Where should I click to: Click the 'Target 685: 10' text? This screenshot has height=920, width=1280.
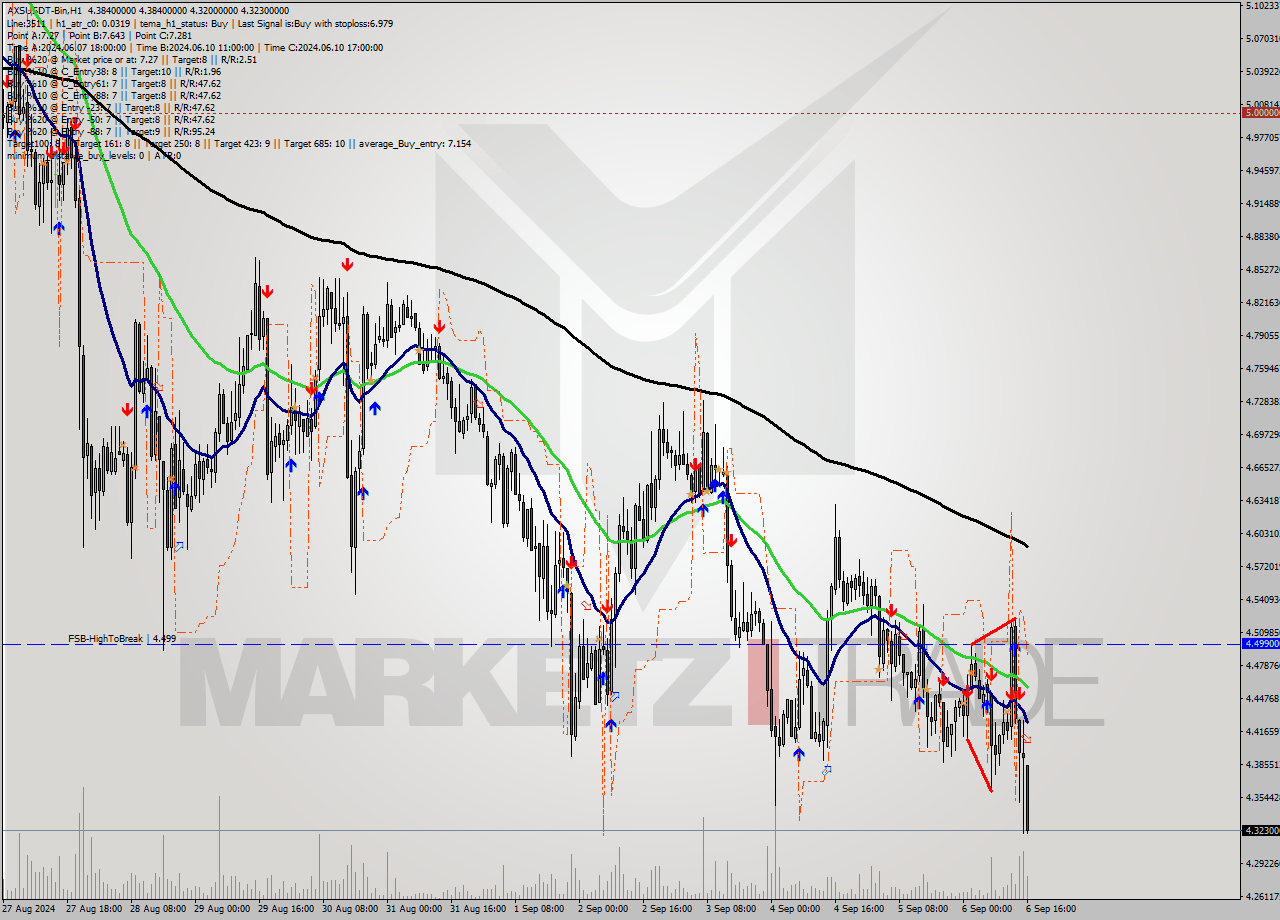314,143
